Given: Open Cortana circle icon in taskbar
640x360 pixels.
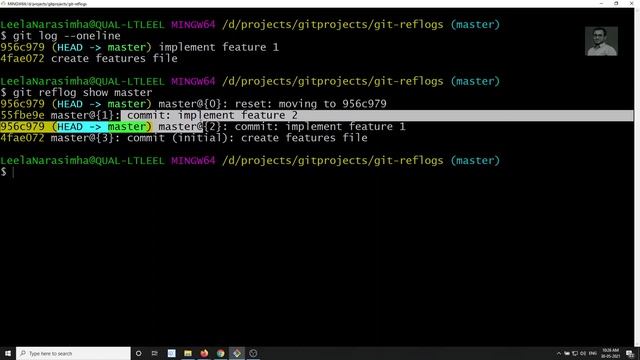Looking at the screenshot, I should (x=138, y=353).
